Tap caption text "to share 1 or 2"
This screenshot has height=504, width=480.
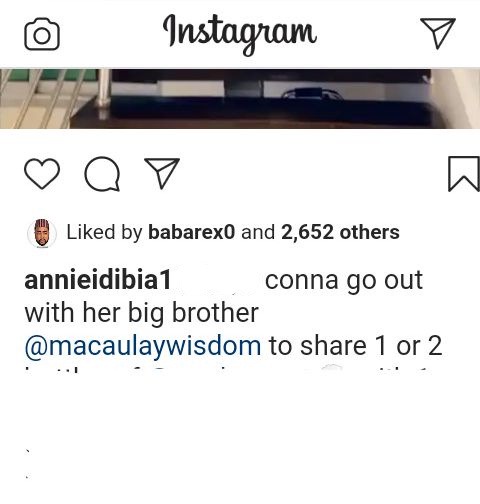pyautogui.click(x=355, y=346)
